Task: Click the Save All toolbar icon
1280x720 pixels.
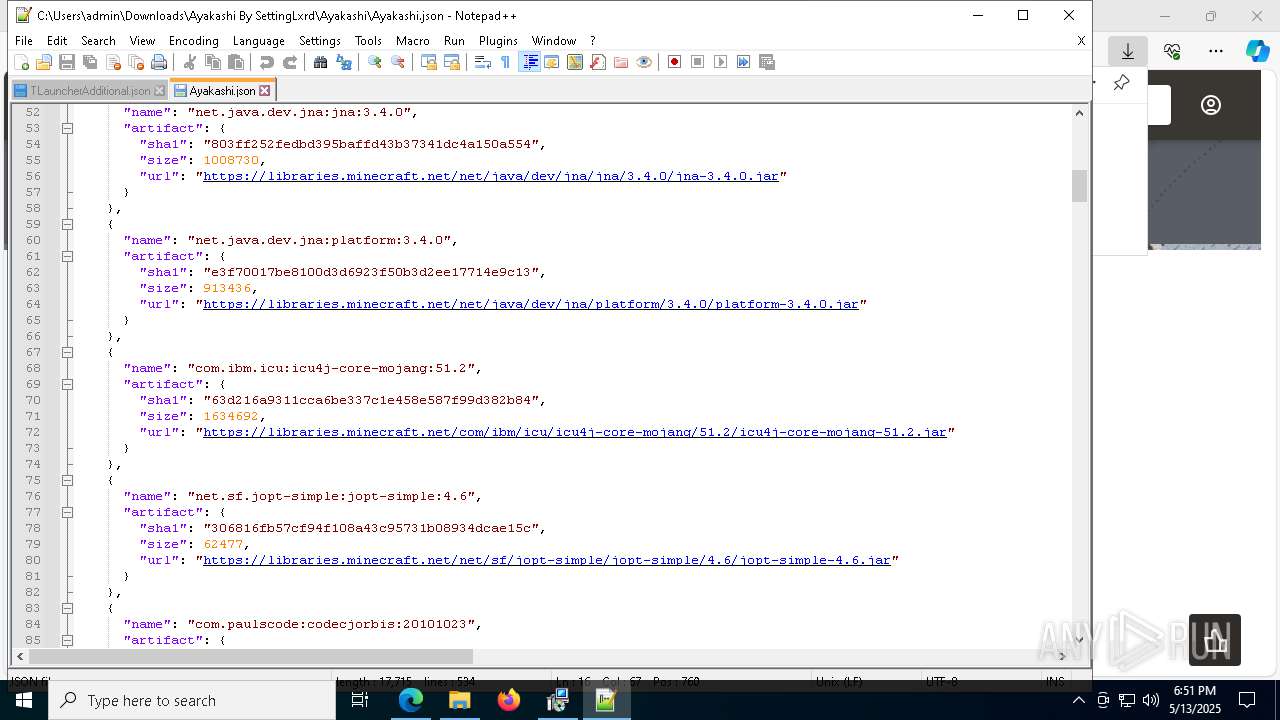Action: click(x=90, y=62)
